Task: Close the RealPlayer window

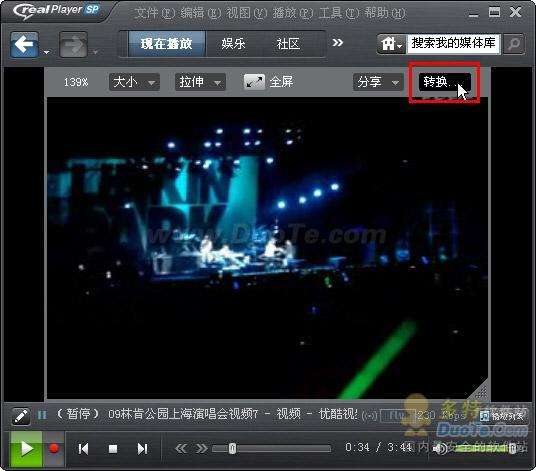Action: coord(515,12)
